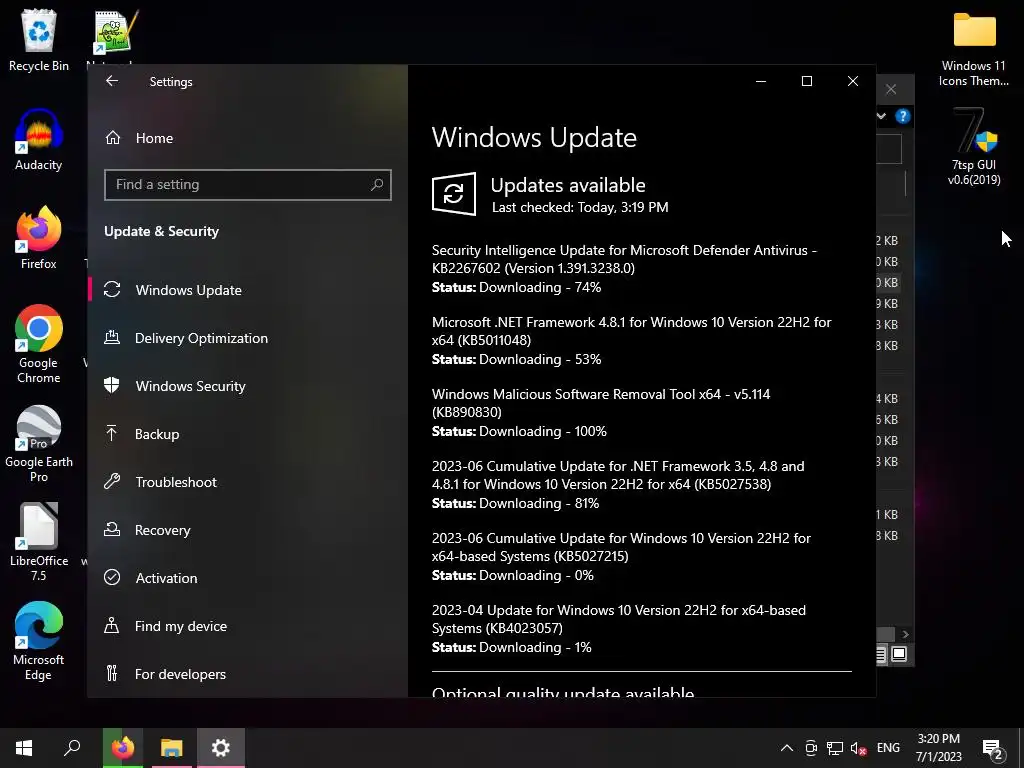Image resolution: width=1024 pixels, height=768 pixels.
Task: Click Status: Downloading - 100% text
Action: pyautogui.click(x=519, y=432)
